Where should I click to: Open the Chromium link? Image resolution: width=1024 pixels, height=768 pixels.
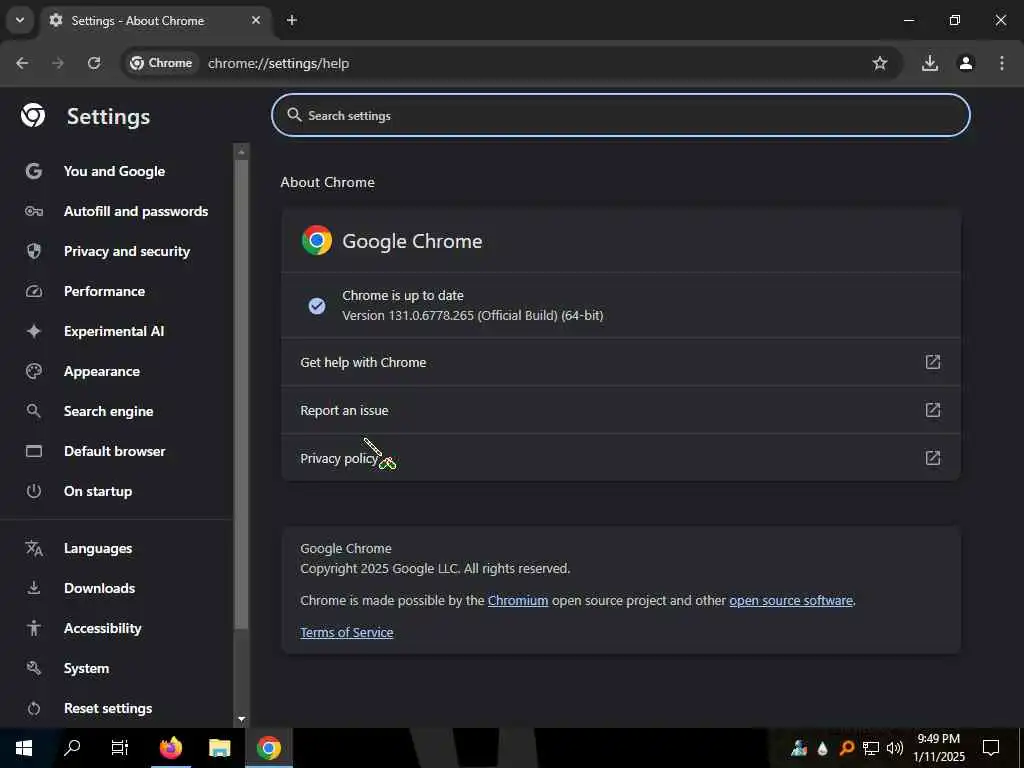coord(518,600)
